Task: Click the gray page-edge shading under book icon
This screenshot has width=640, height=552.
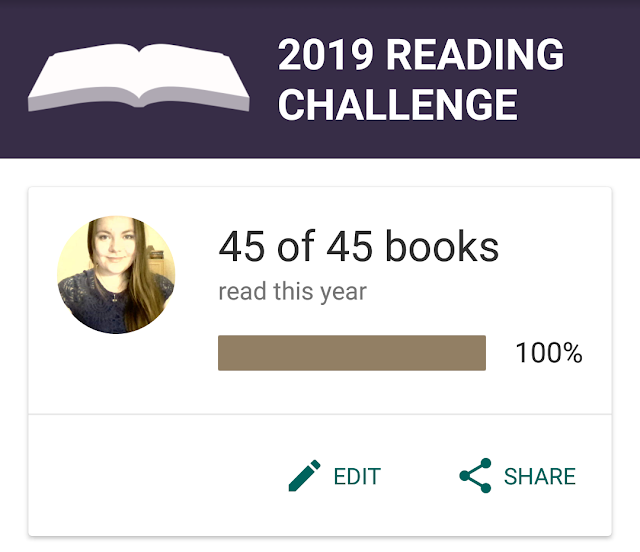Action: [x=139, y=98]
